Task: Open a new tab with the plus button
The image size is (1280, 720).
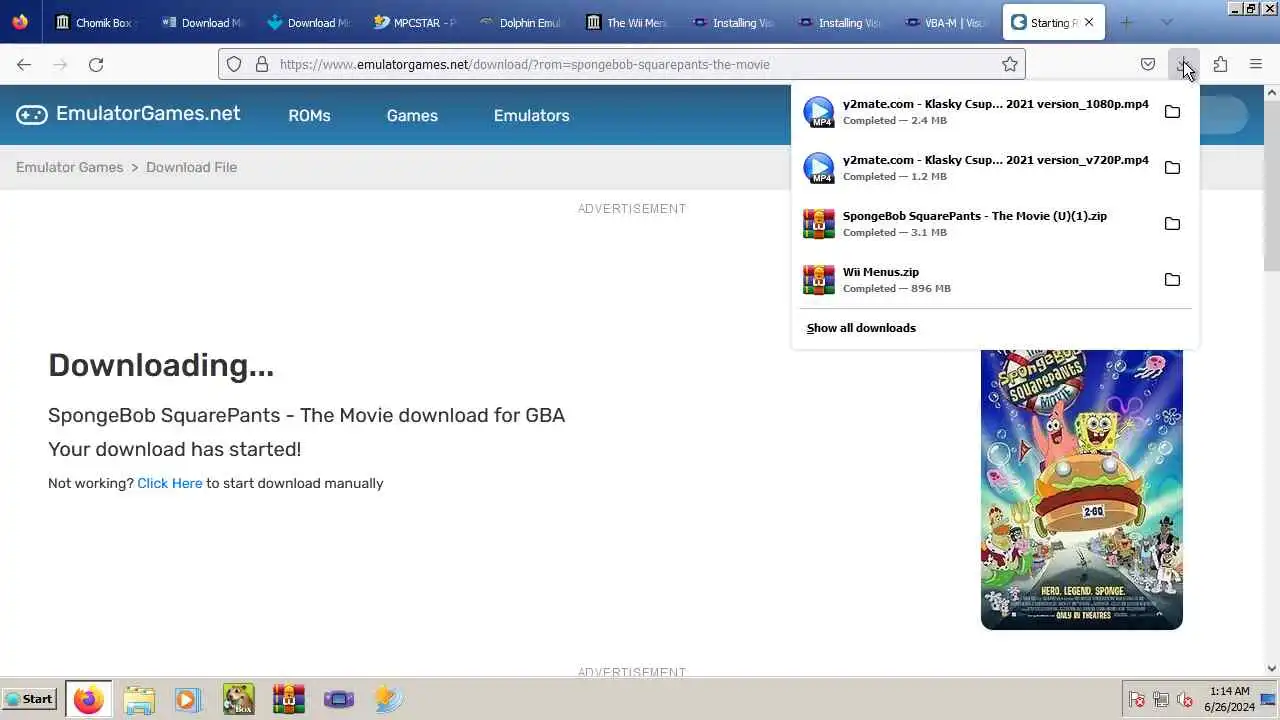Action: pyautogui.click(x=1126, y=22)
